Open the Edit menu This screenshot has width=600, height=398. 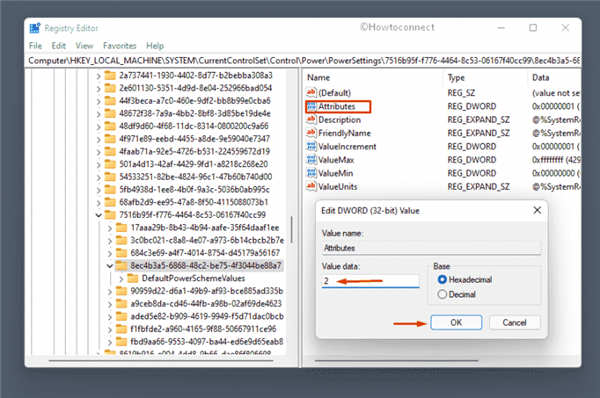pyautogui.click(x=59, y=46)
